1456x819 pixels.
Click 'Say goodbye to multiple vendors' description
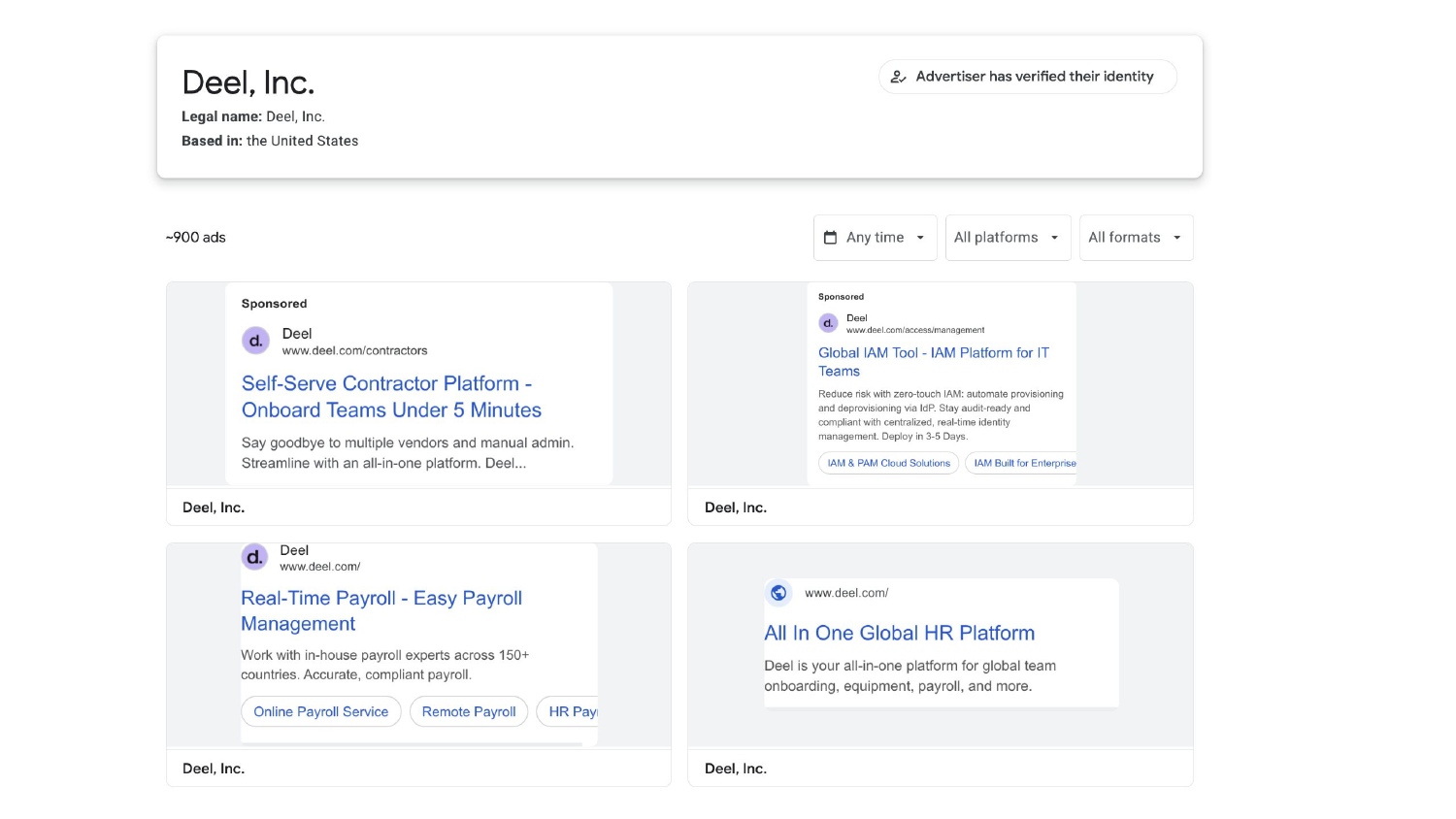(408, 453)
